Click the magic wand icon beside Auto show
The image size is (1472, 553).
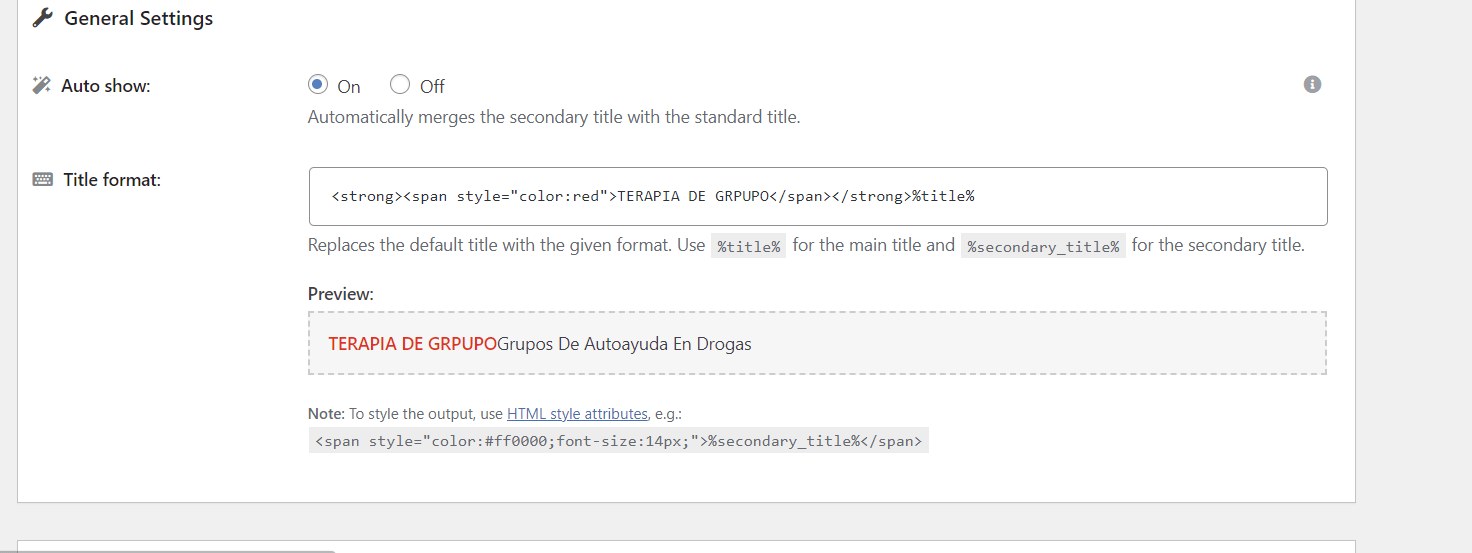click(42, 85)
